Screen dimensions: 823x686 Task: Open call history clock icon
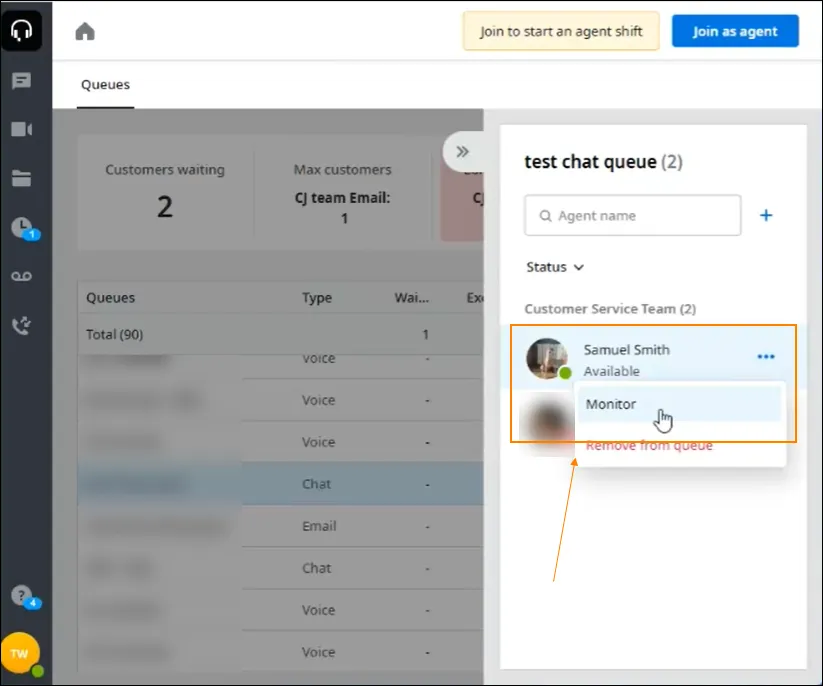tap(24, 229)
